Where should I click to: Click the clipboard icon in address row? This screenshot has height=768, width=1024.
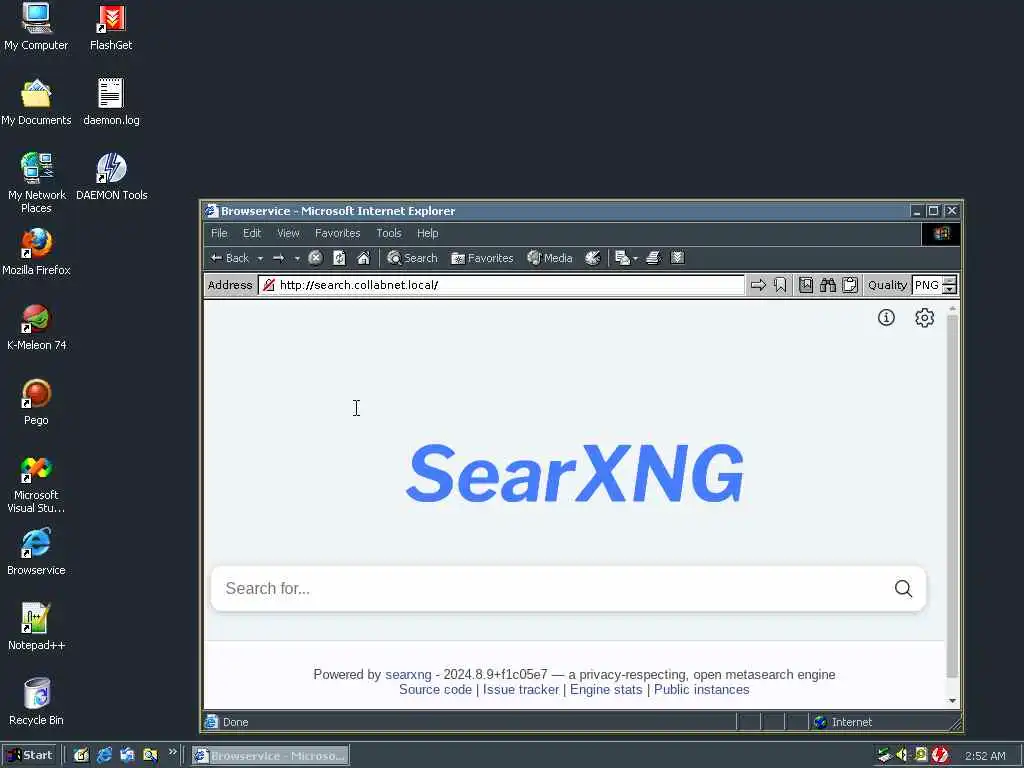click(850, 285)
